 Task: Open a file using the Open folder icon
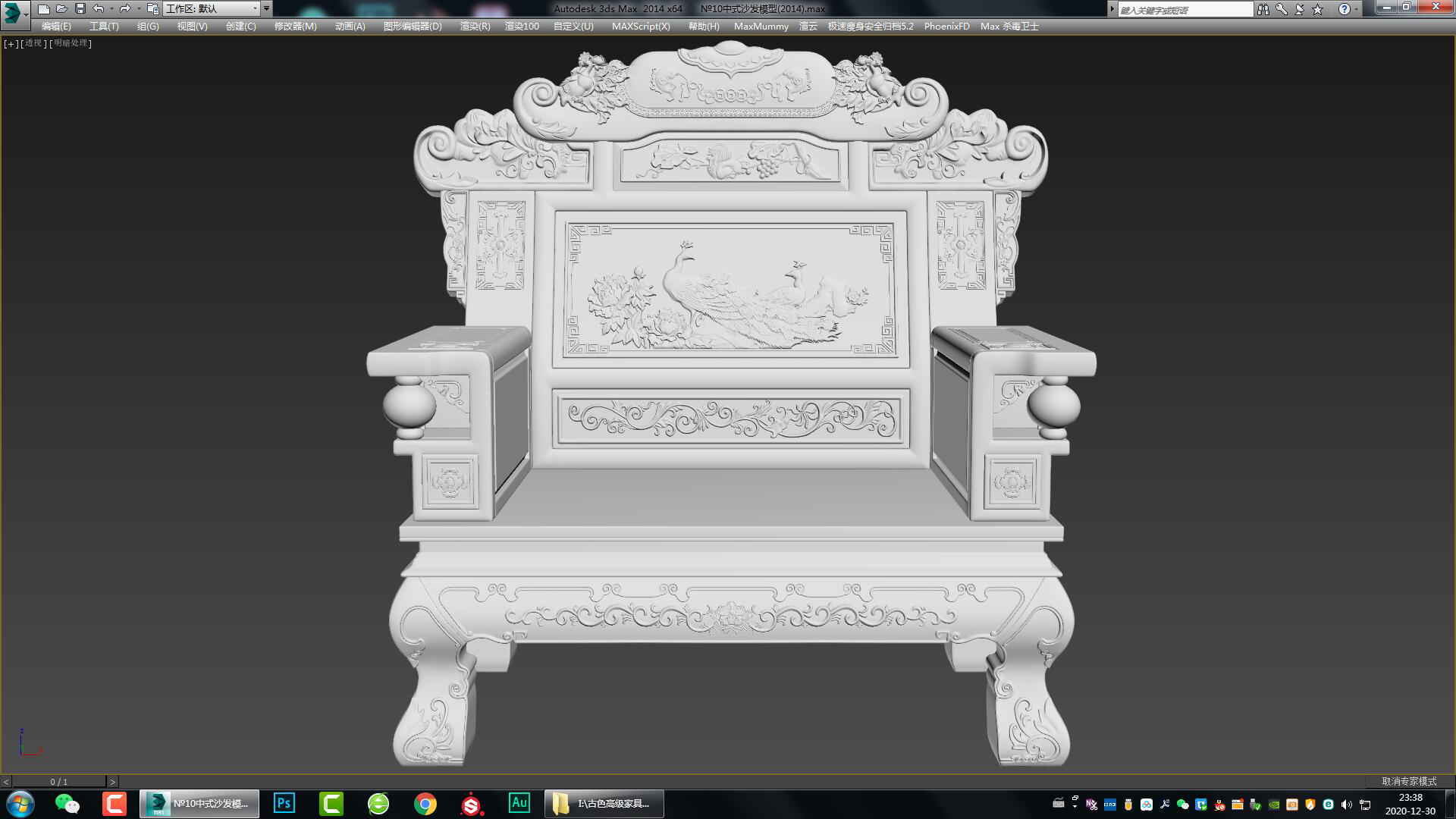61,8
